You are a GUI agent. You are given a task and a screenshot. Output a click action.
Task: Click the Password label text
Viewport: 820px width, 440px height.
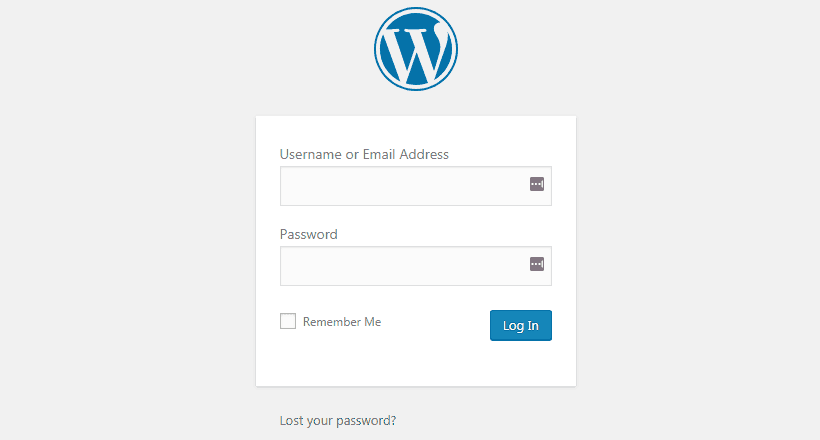(x=309, y=234)
